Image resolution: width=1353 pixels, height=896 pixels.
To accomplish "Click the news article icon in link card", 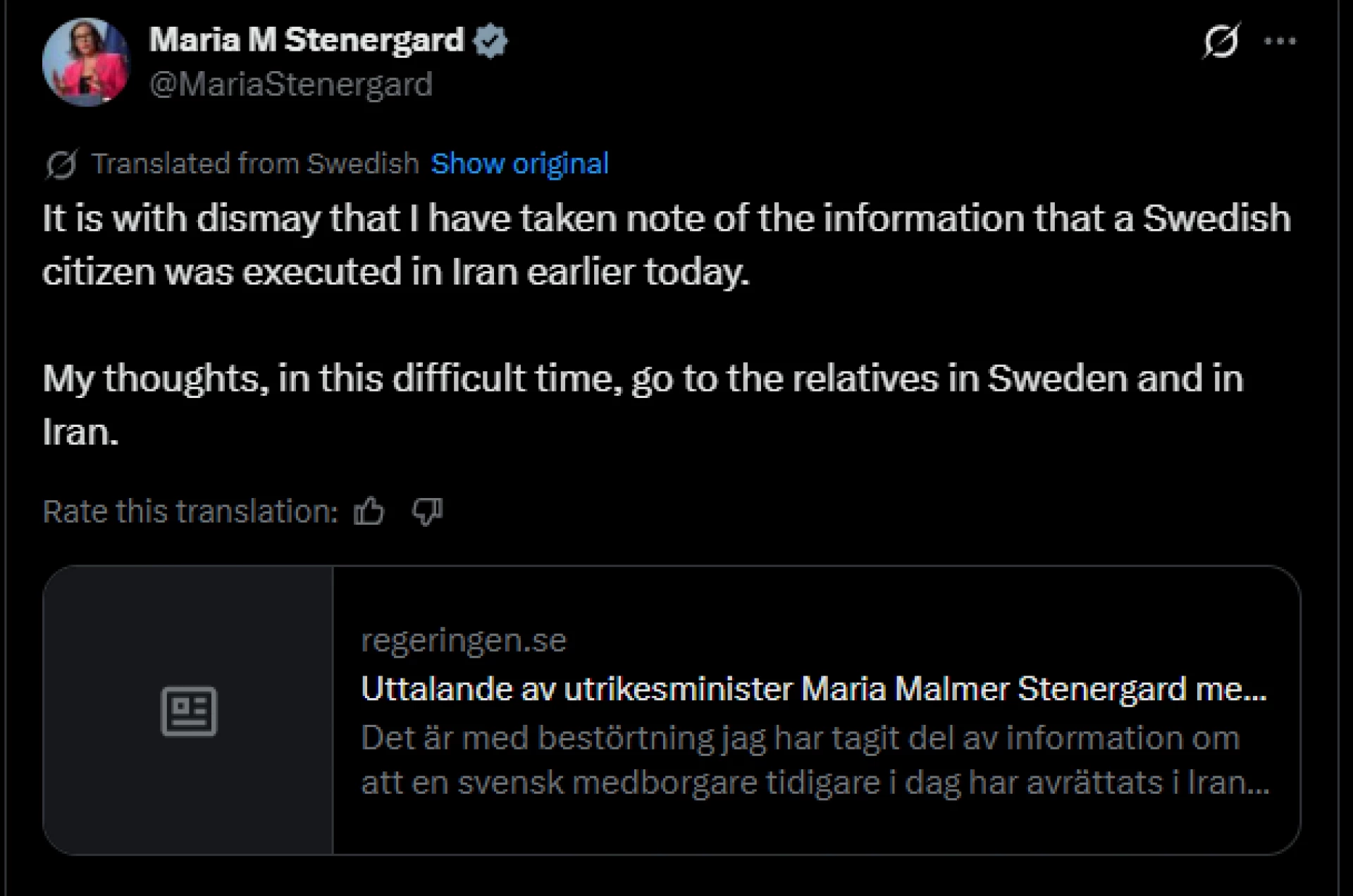I will [188, 711].
